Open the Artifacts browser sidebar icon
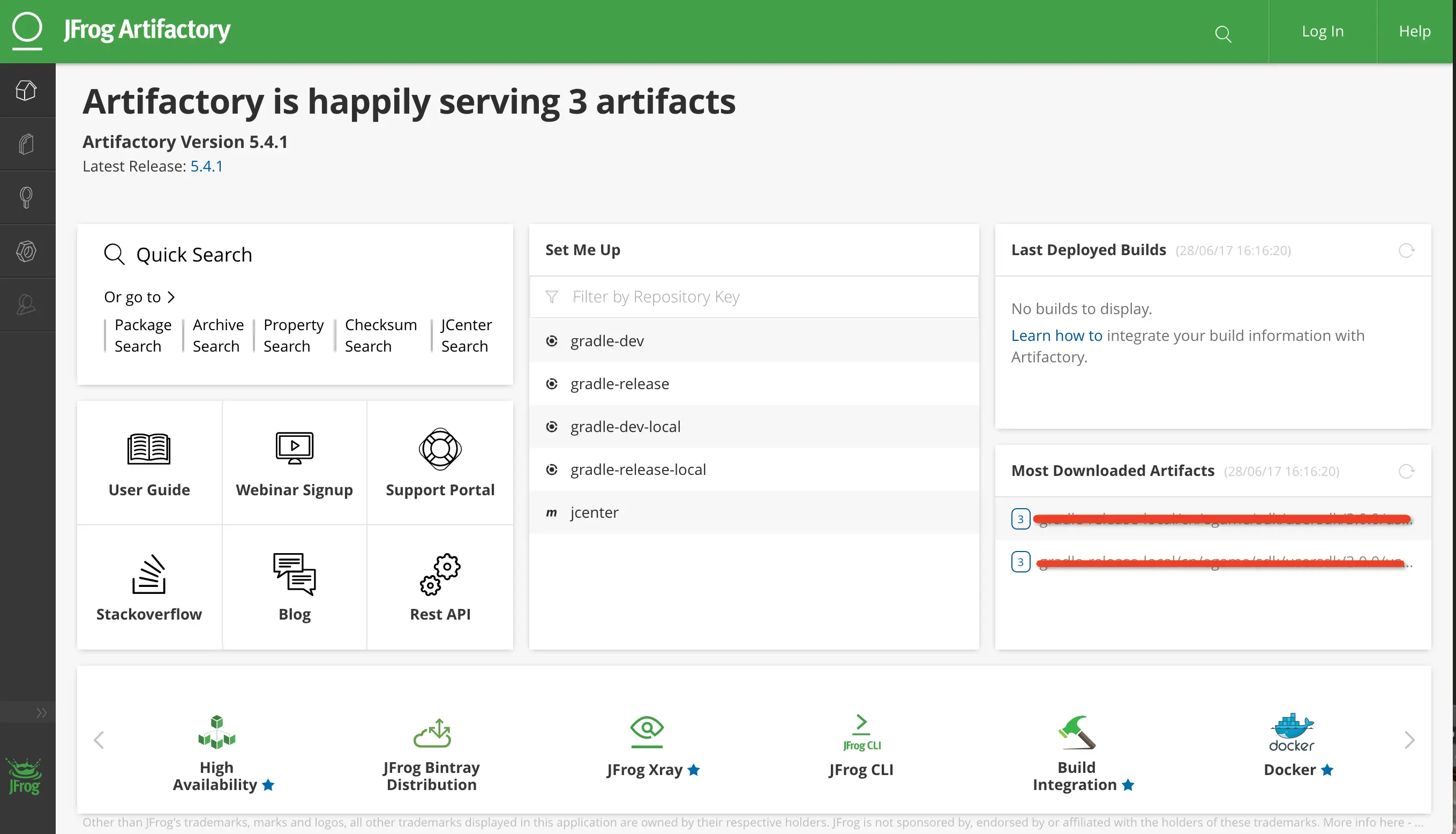Viewport: 1456px width, 834px height. (26, 144)
